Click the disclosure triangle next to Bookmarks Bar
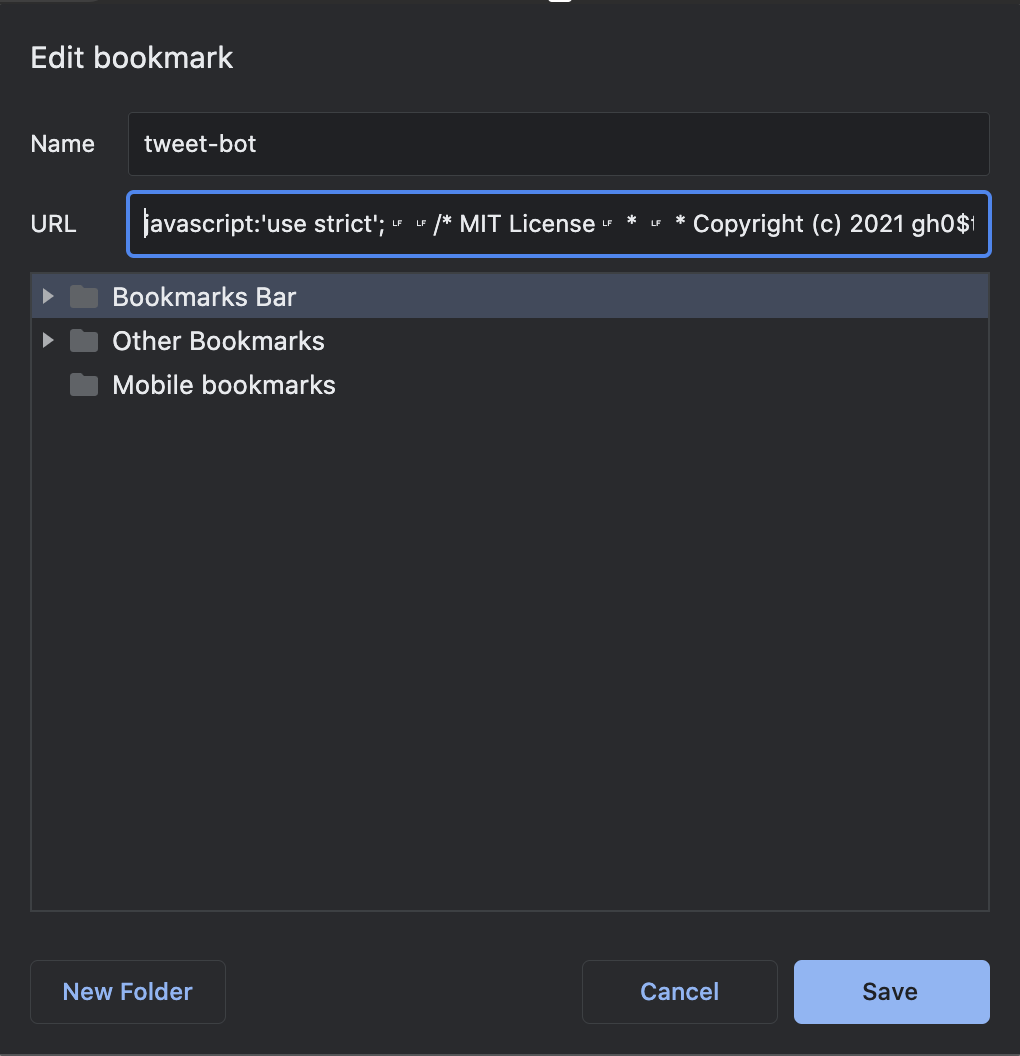The image size is (1020, 1056). pos(48,296)
